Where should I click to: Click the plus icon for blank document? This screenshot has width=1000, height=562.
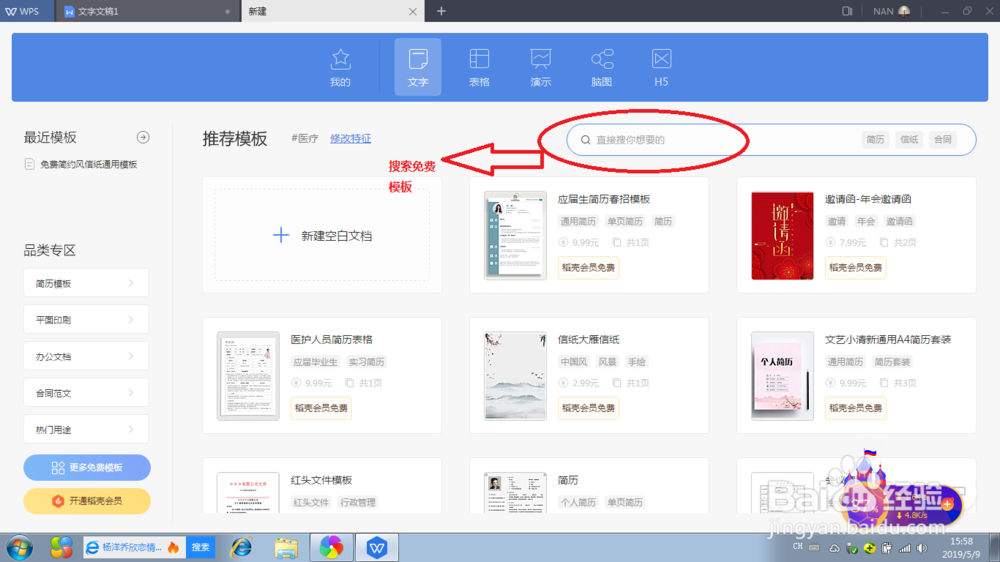(x=281, y=235)
